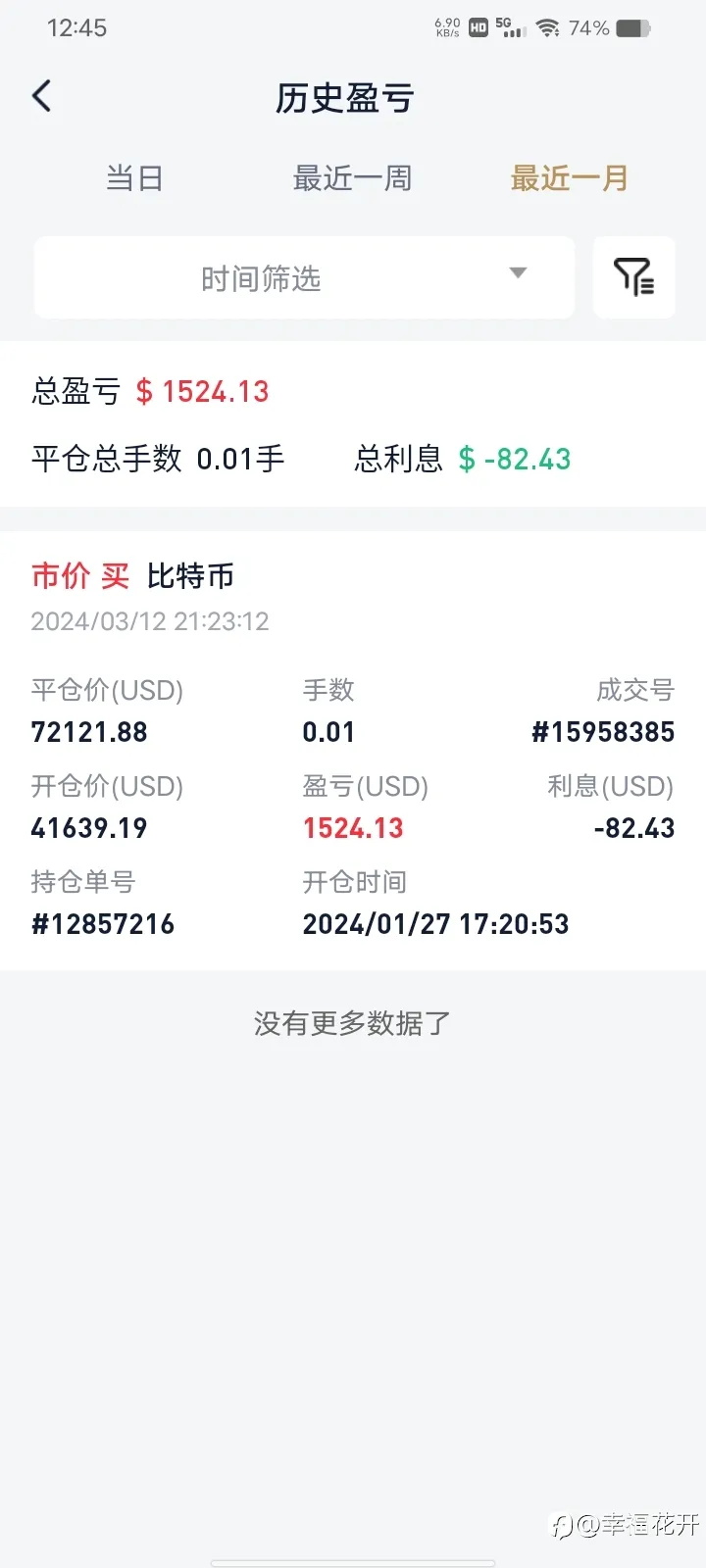The width and height of the screenshot is (706, 1568).
Task: Expand the dropdown arrow beside 时间筛选
Action: click(x=519, y=273)
